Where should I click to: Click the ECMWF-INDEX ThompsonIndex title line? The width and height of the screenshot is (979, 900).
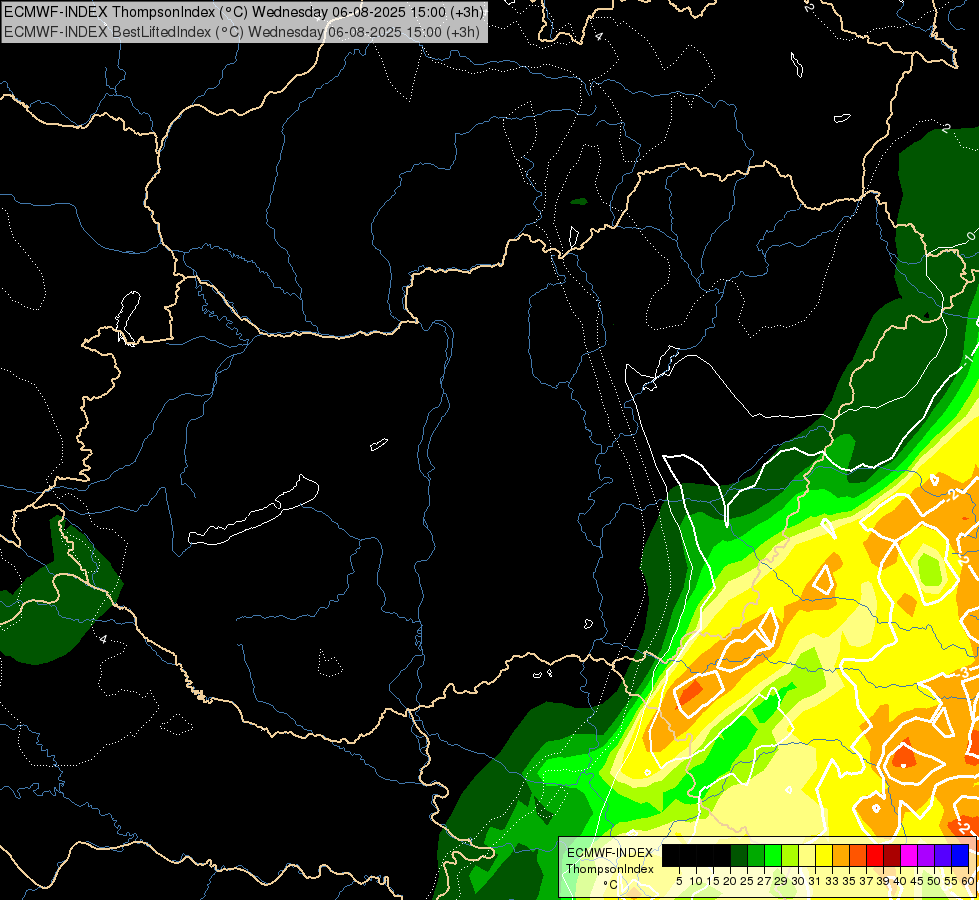(x=244, y=12)
